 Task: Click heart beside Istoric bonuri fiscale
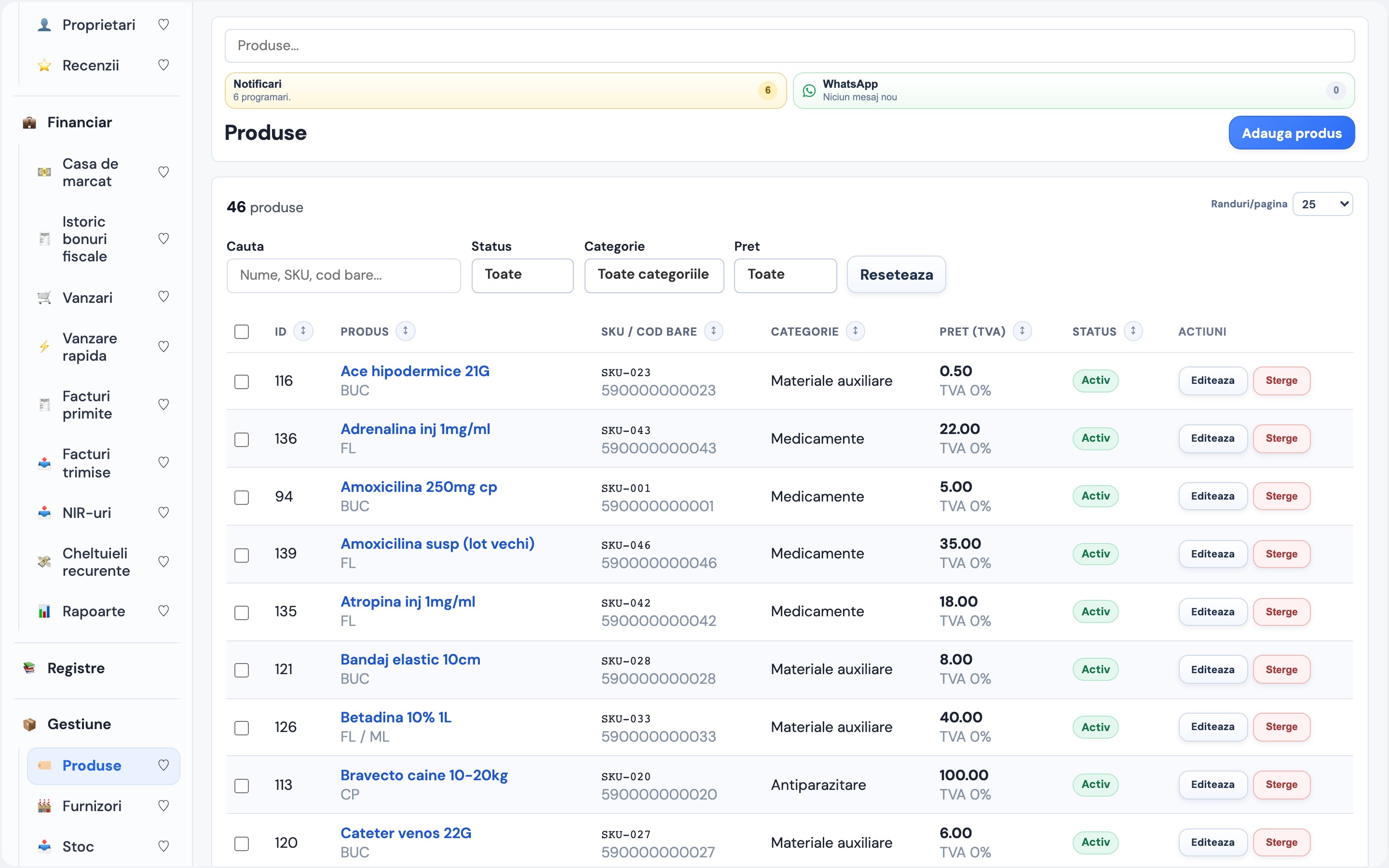pos(163,239)
